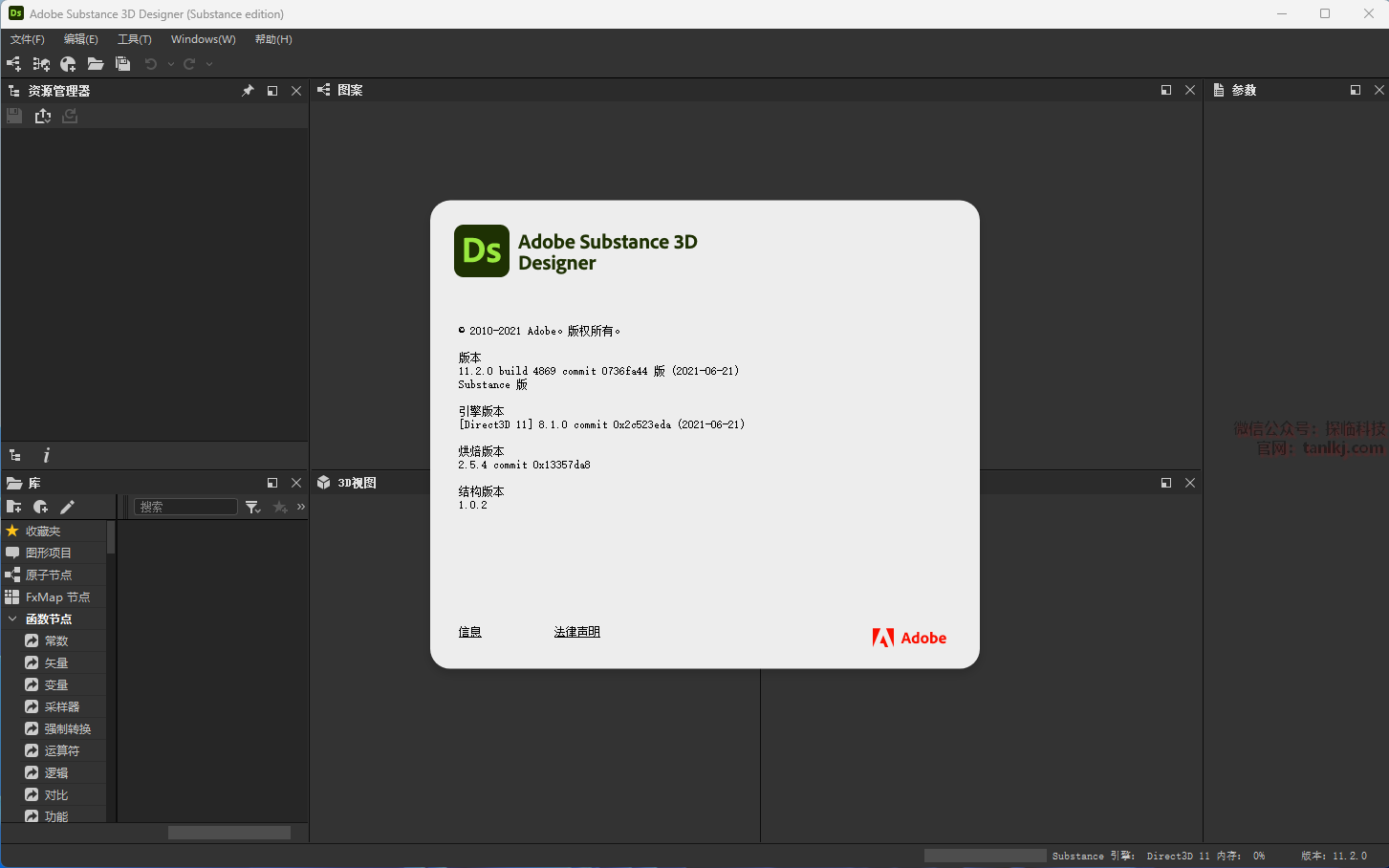Toggle the pin on 资源管理器 panel
1389x868 pixels.
[x=248, y=91]
